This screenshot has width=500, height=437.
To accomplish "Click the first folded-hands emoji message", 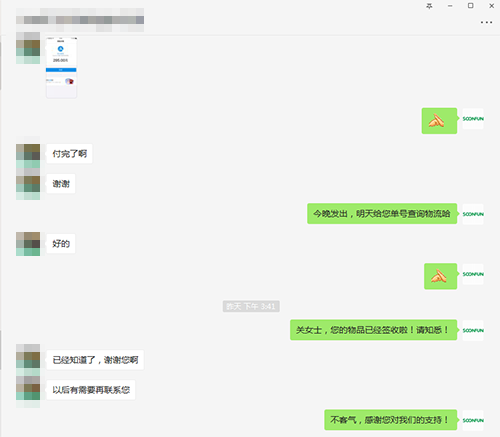I will point(439,121).
